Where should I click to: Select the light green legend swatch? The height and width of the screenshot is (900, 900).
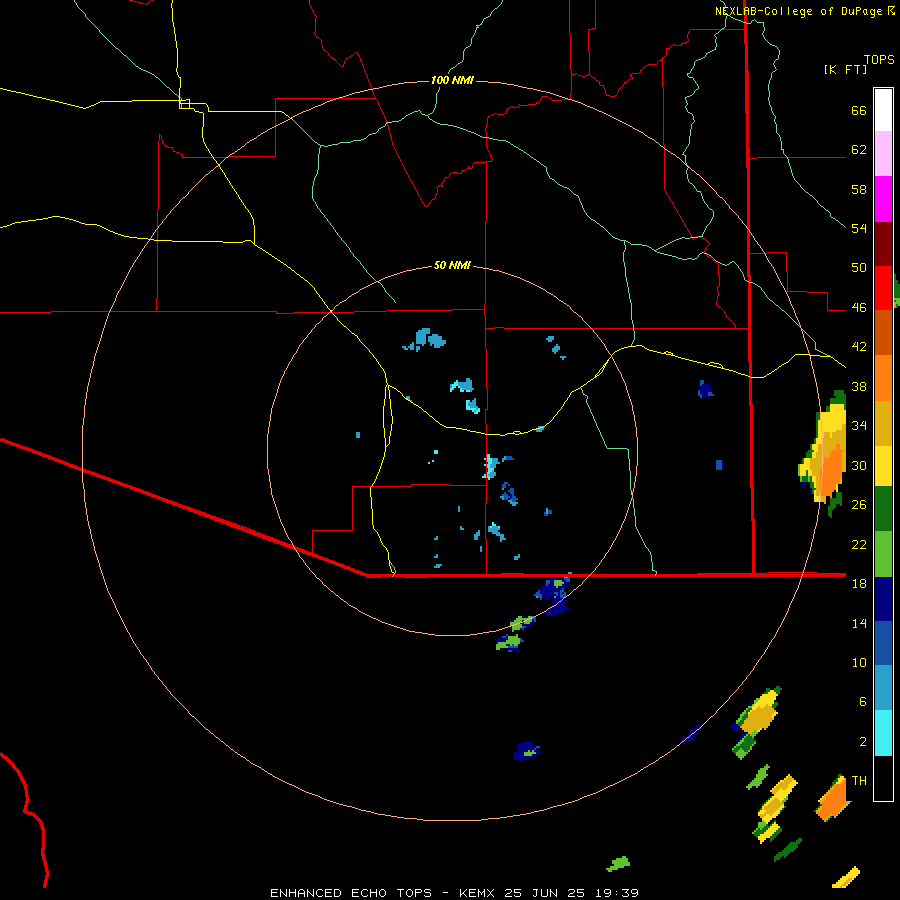883,554
